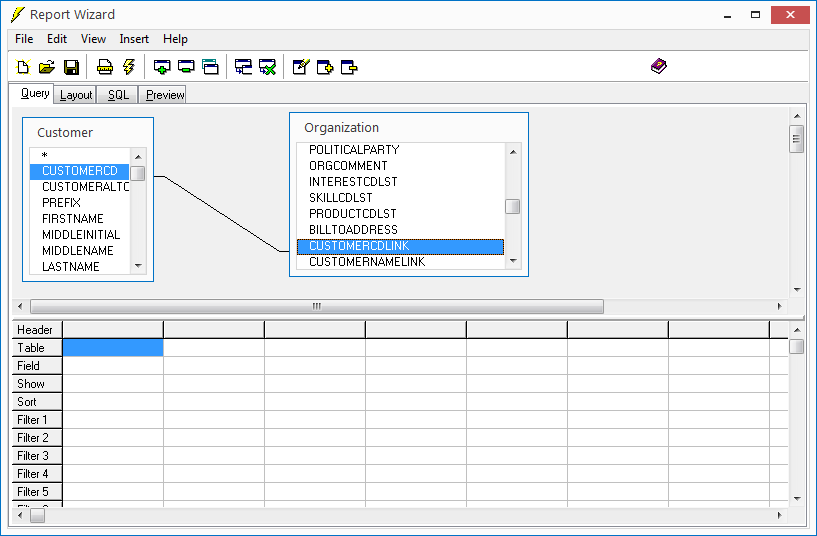Viewport: 817px width, 536px height.
Task: Select ORGCOMMENT in Organization table
Action: [401, 166]
